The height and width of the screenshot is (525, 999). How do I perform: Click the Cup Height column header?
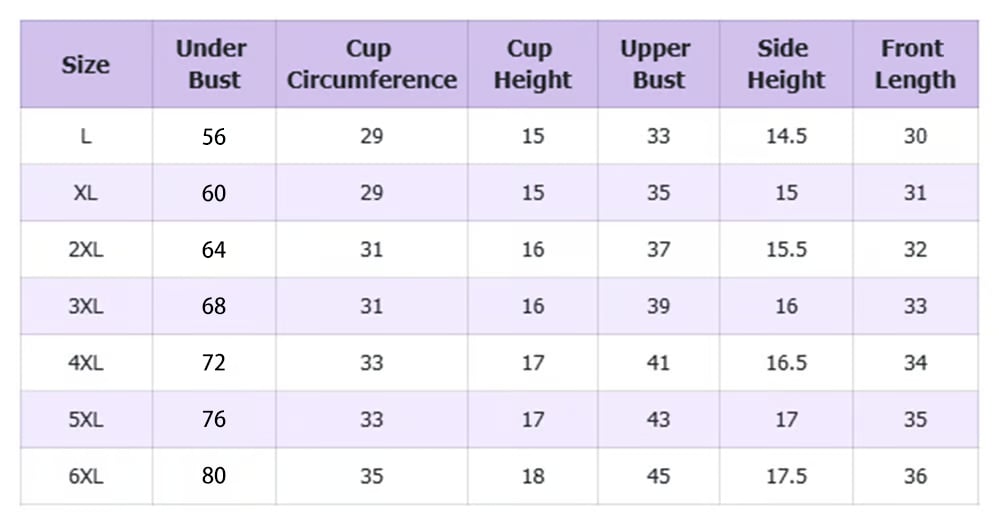click(x=532, y=64)
